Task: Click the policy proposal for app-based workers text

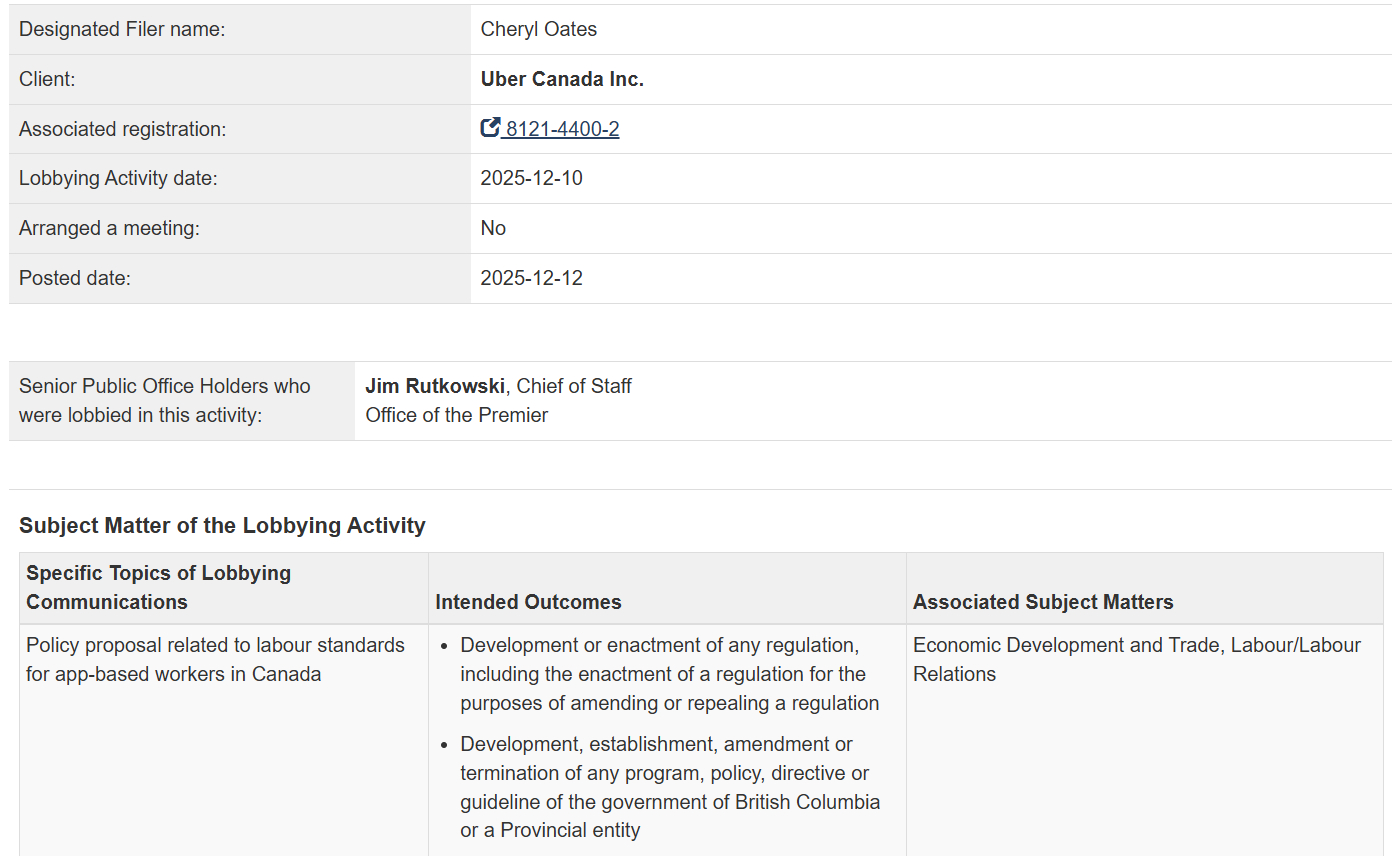Action: [x=215, y=659]
